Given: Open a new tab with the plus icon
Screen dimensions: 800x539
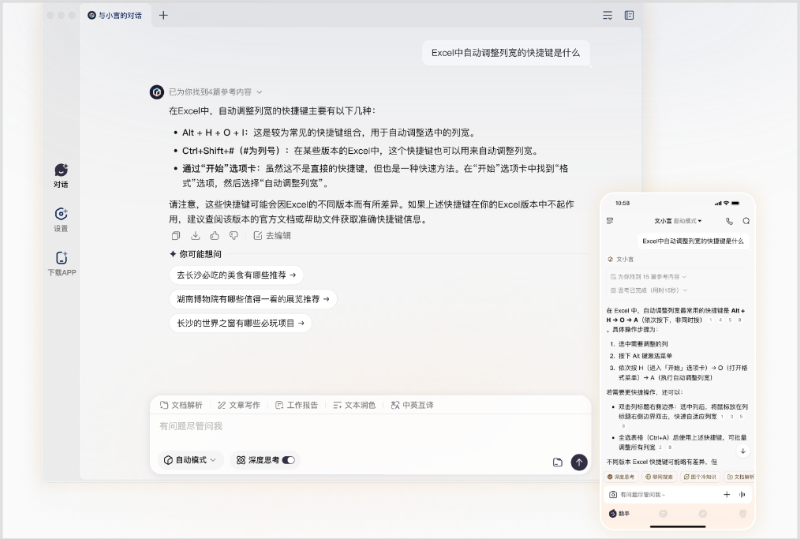Looking at the screenshot, I should click(x=164, y=15).
